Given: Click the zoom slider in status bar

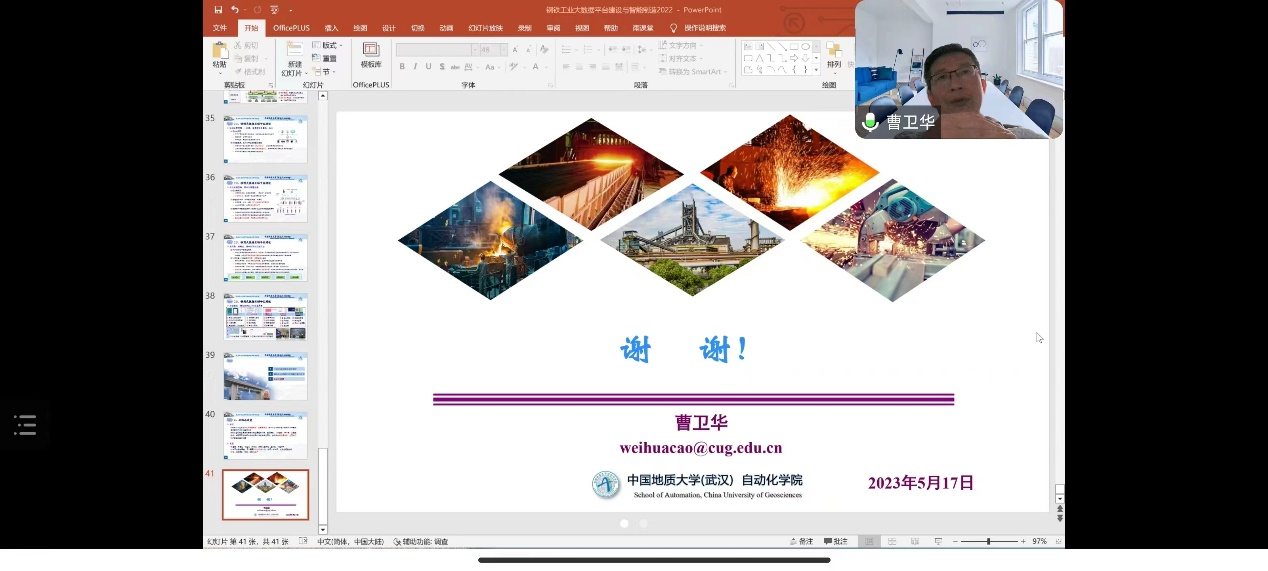Looking at the screenshot, I should tap(988, 541).
